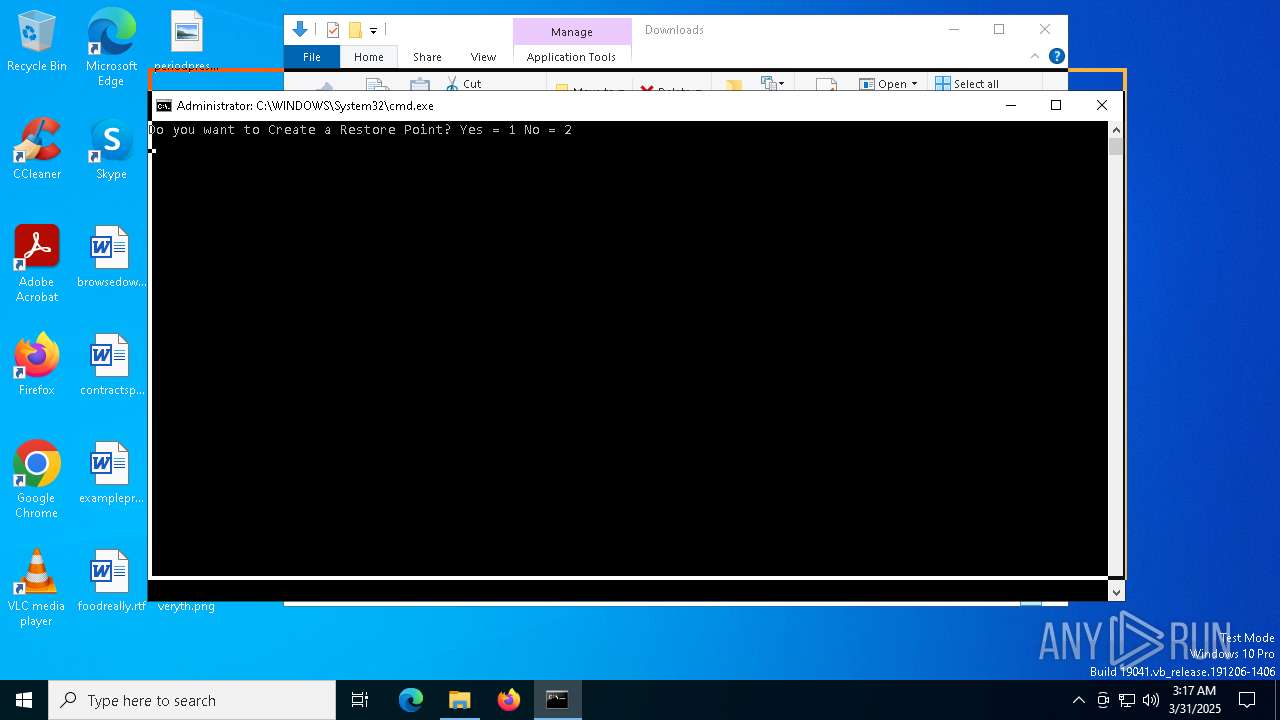Click New Folder icon in Explorer quick access toolbar
Viewport: 1280px width, 720px height.
(x=355, y=30)
